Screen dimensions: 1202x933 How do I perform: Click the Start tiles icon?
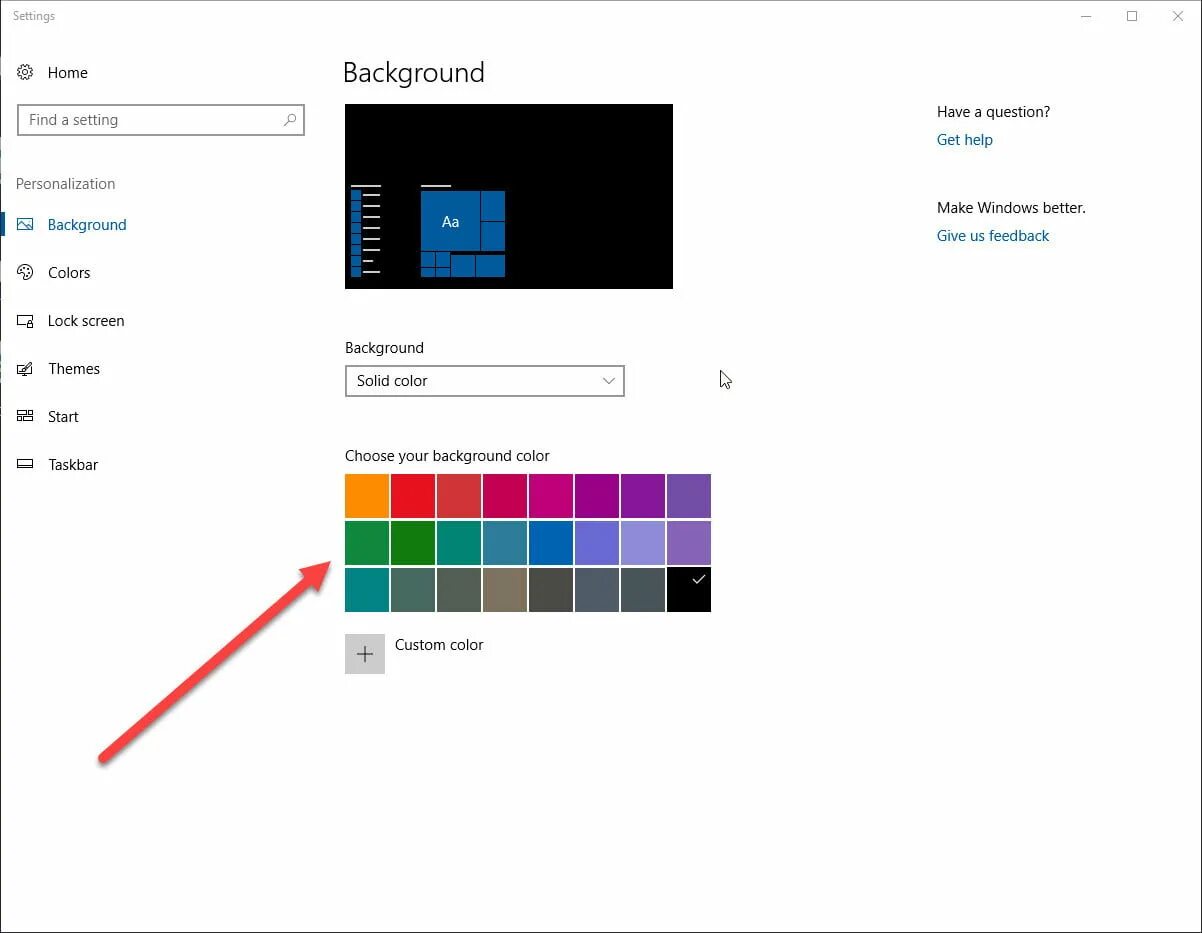[26, 417]
